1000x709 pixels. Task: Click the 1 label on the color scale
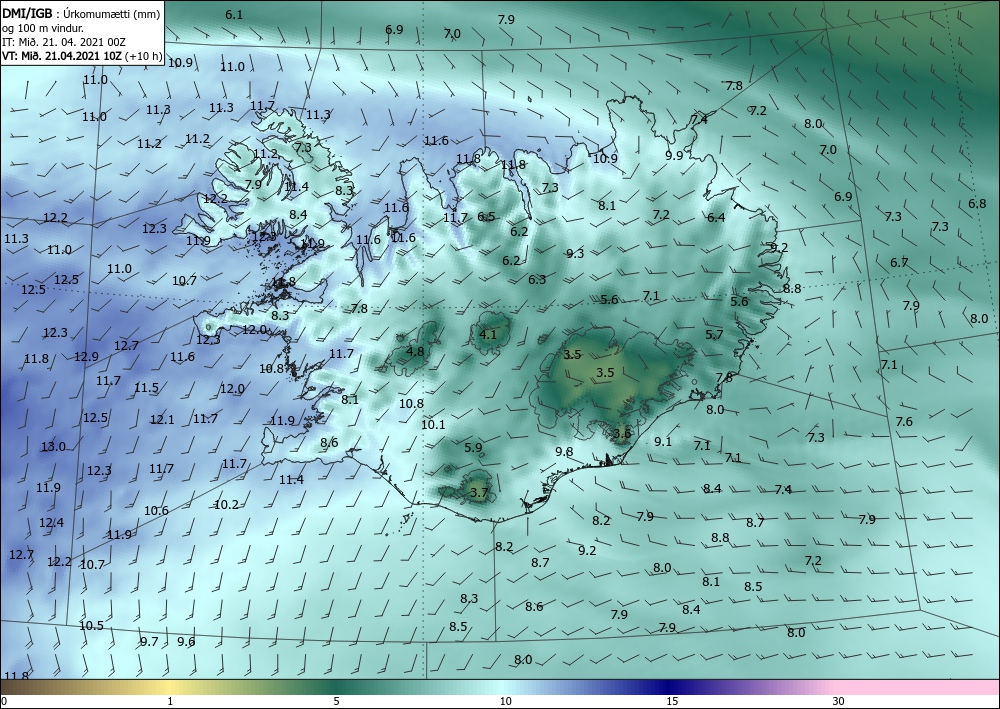(x=170, y=701)
